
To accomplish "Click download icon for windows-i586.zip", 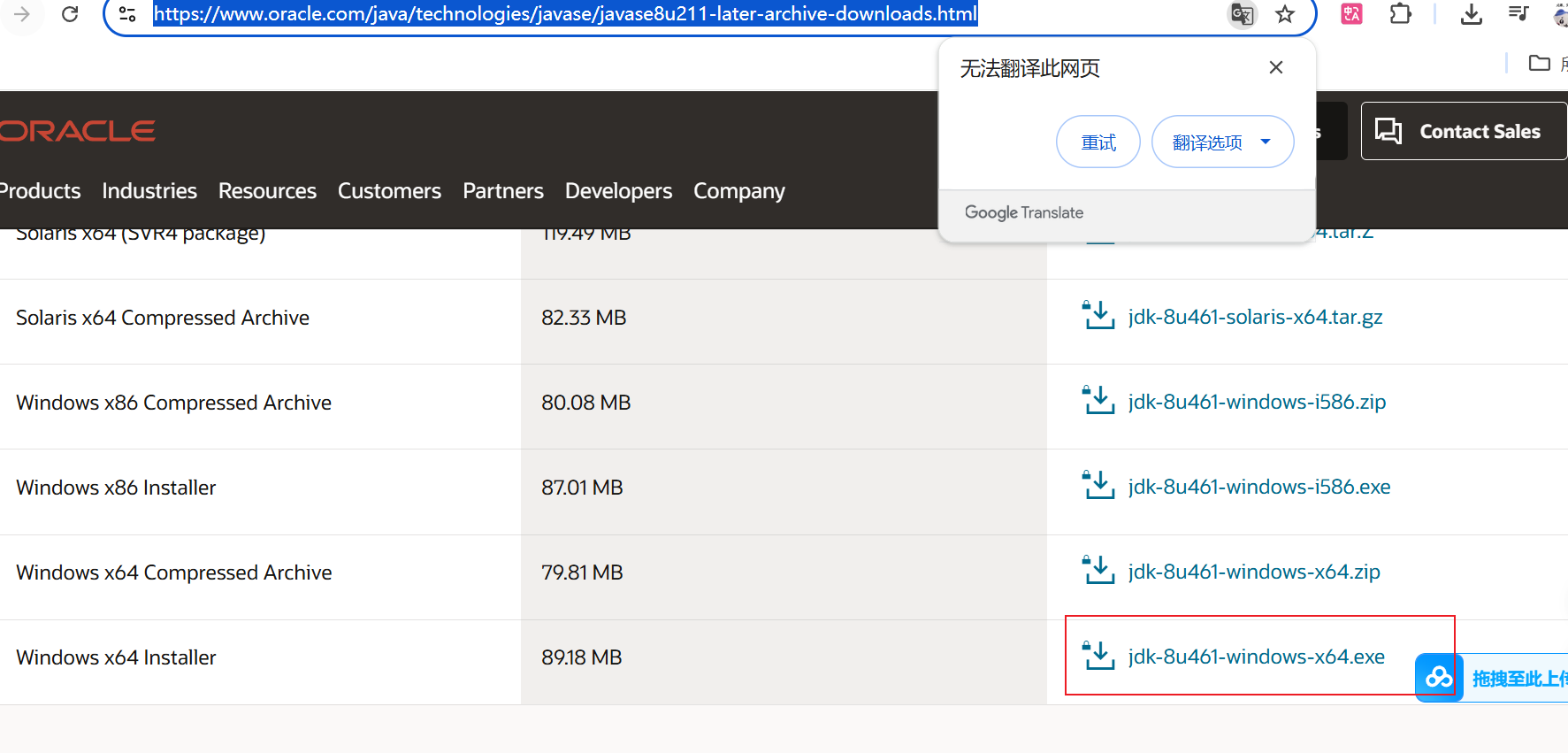I will 1098,400.
